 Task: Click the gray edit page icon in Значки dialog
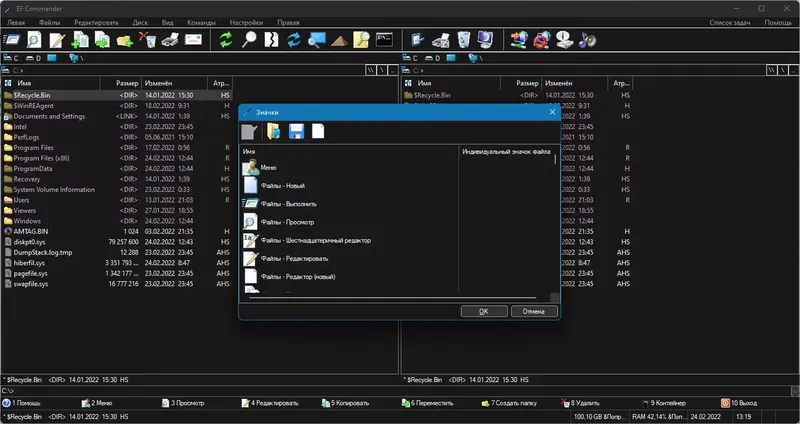point(249,132)
